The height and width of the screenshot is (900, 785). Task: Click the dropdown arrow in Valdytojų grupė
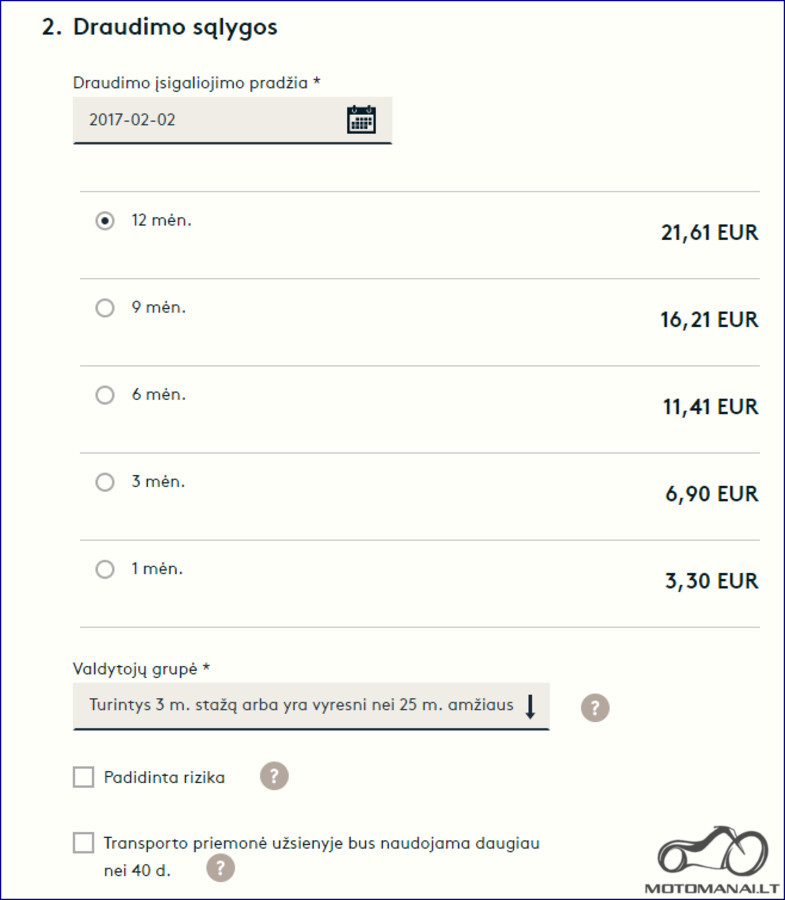pos(530,706)
